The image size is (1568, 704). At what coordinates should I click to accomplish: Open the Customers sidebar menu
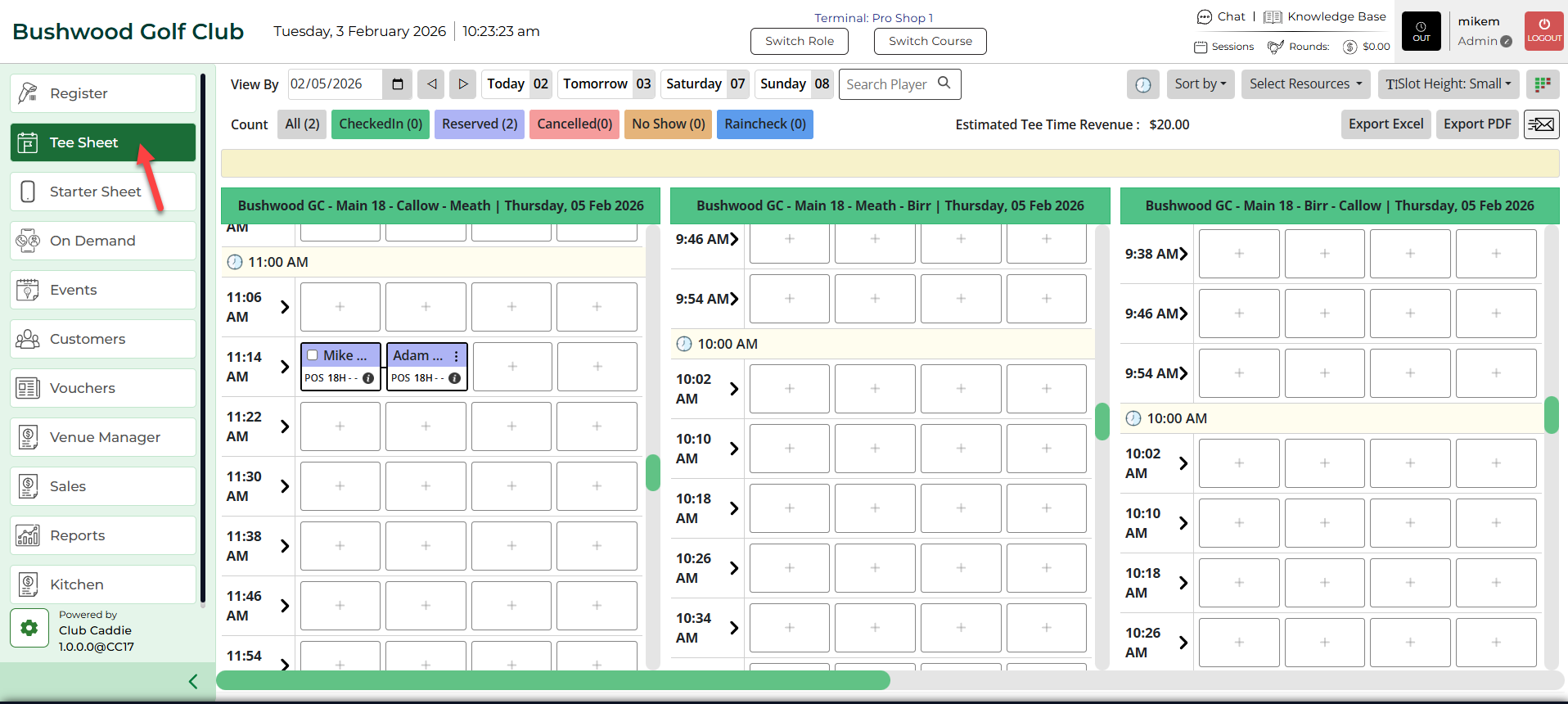(x=88, y=339)
